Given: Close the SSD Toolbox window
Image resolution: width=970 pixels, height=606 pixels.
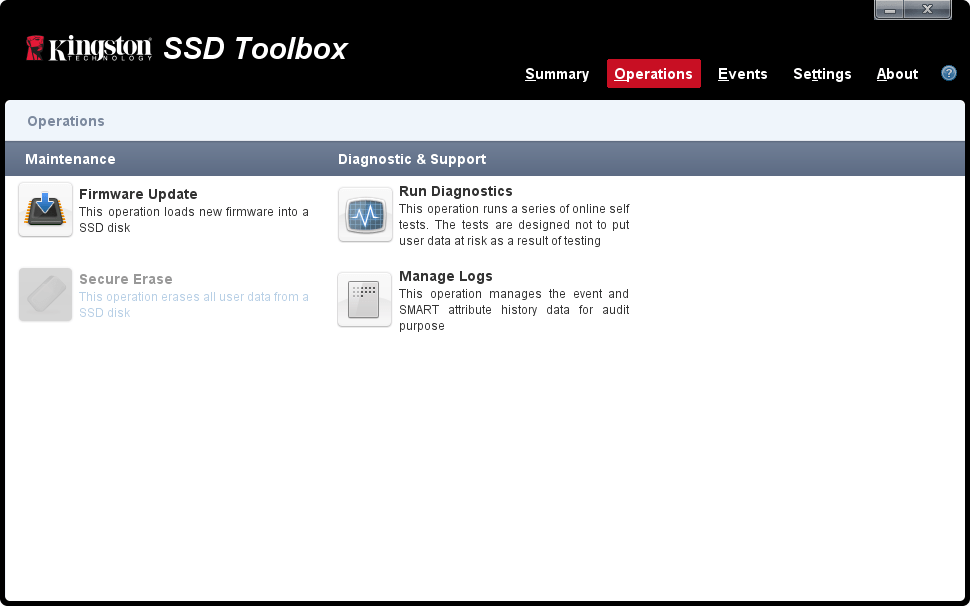Looking at the screenshot, I should click(927, 9).
